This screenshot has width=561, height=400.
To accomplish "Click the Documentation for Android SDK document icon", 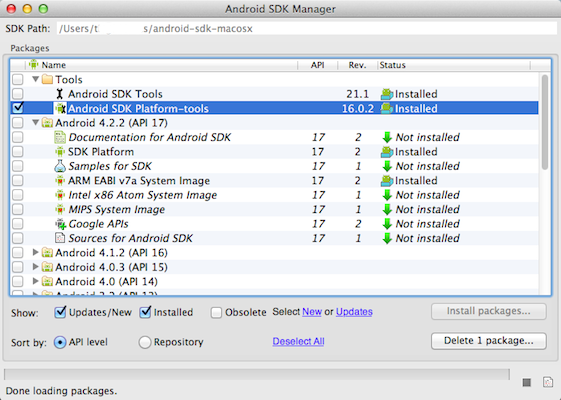I will click(x=60, y=137).
